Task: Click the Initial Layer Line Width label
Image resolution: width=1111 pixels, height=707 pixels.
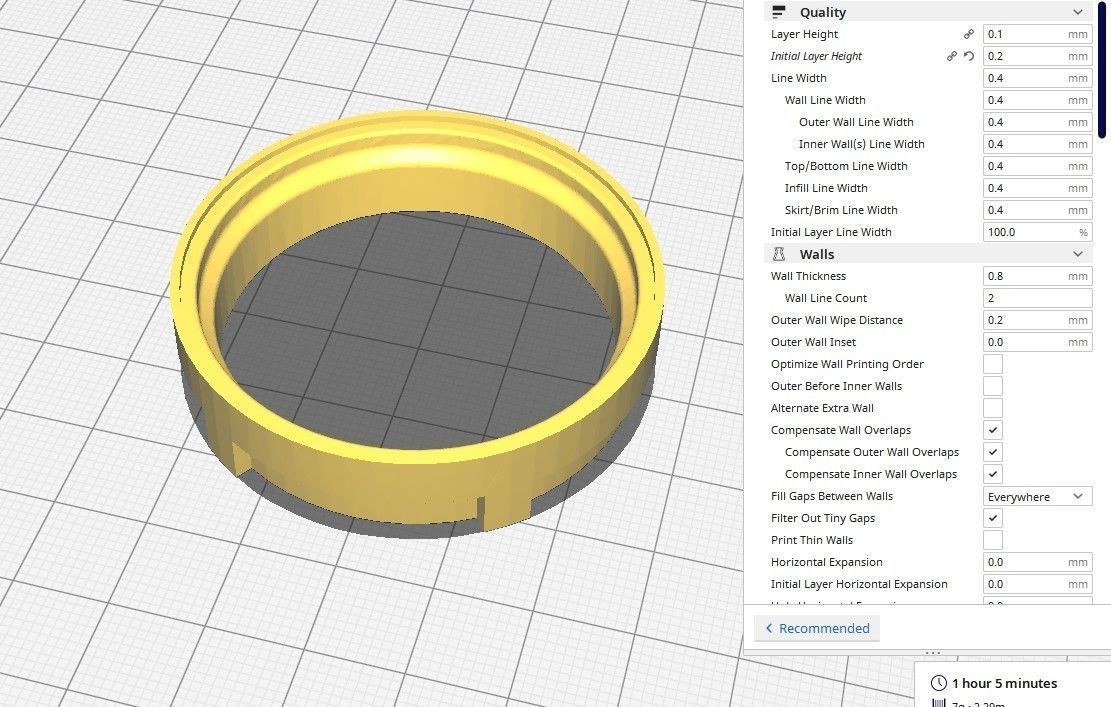Action: 831,232
